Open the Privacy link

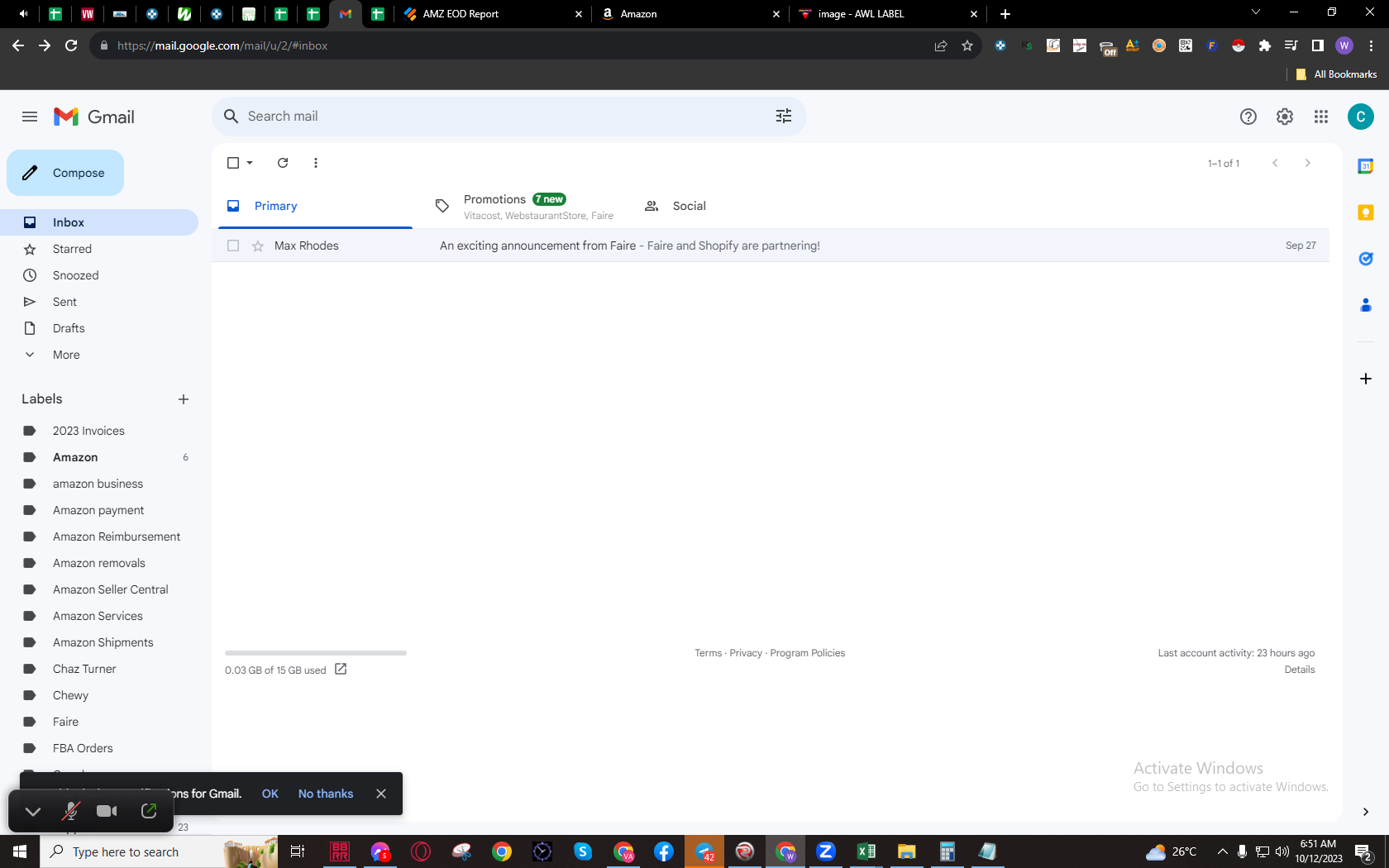(x=746, y=653)
